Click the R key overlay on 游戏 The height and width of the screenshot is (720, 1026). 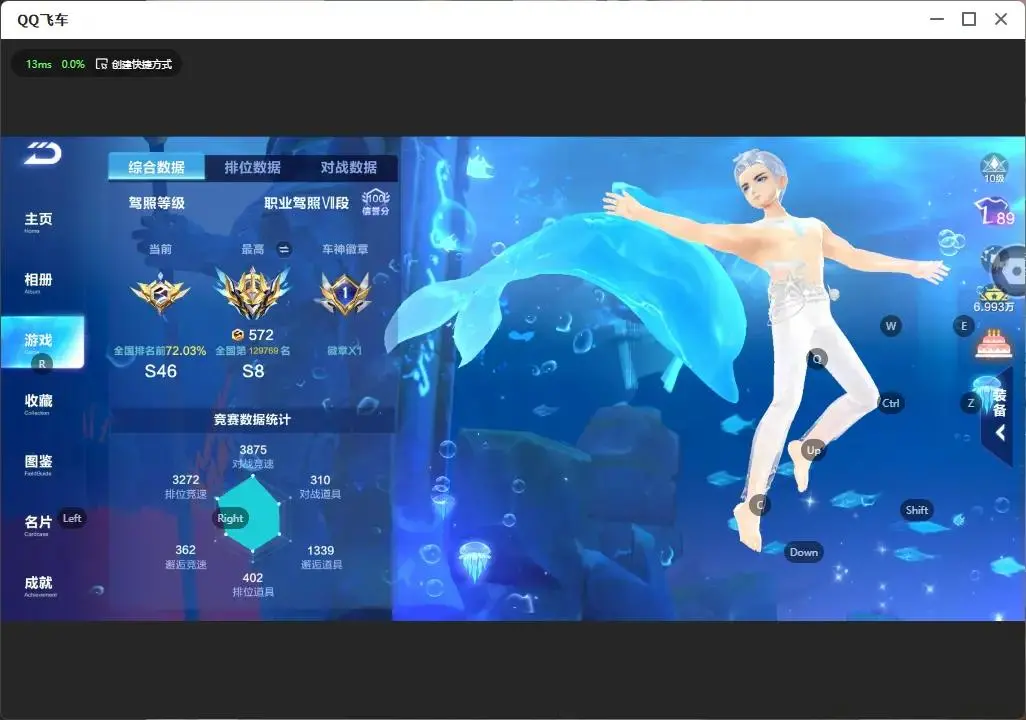pyautogui.click(x=42, y=364)
